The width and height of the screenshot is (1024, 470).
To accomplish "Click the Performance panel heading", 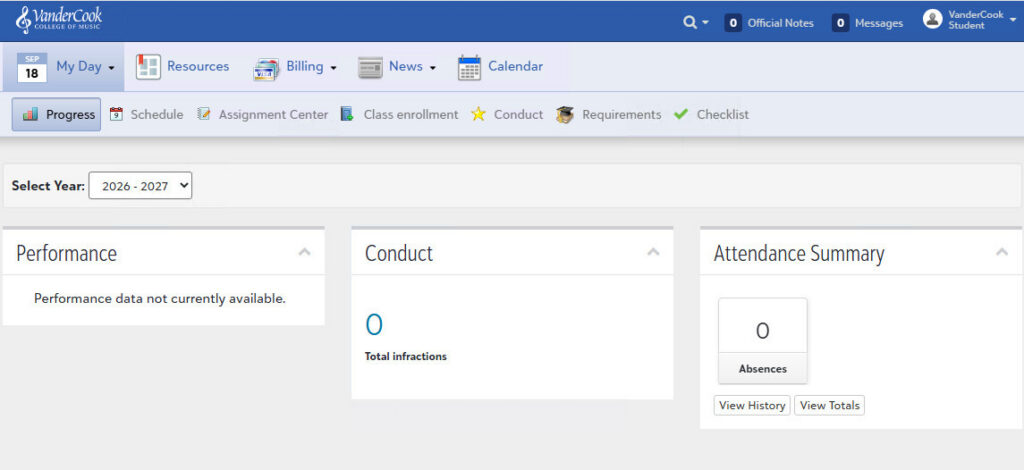I will coord(67,253).
